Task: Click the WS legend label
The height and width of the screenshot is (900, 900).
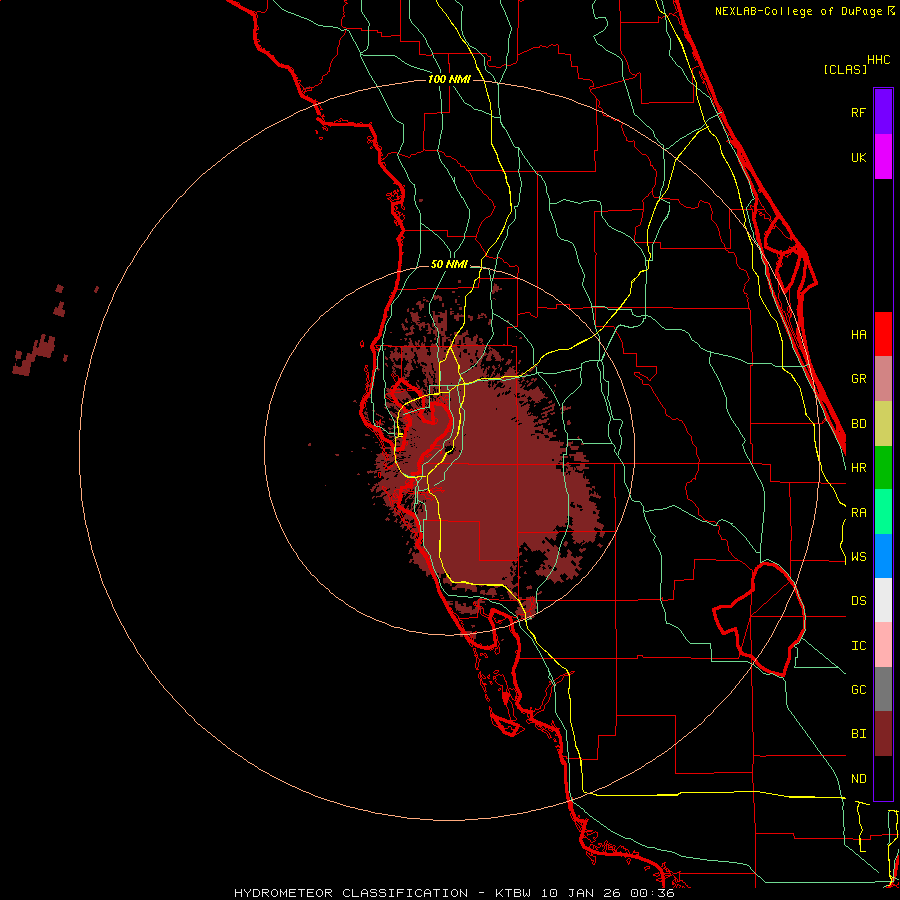Action: (x=858, y=556)
